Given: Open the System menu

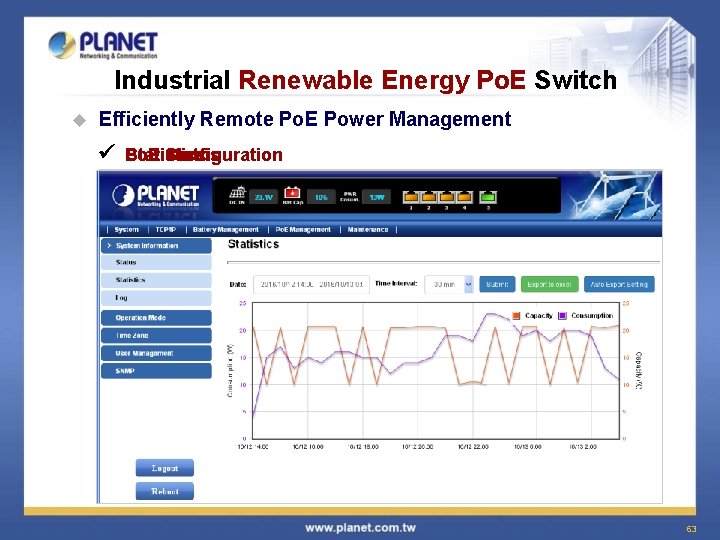Looking at the screenshot, I should (126, 230).
